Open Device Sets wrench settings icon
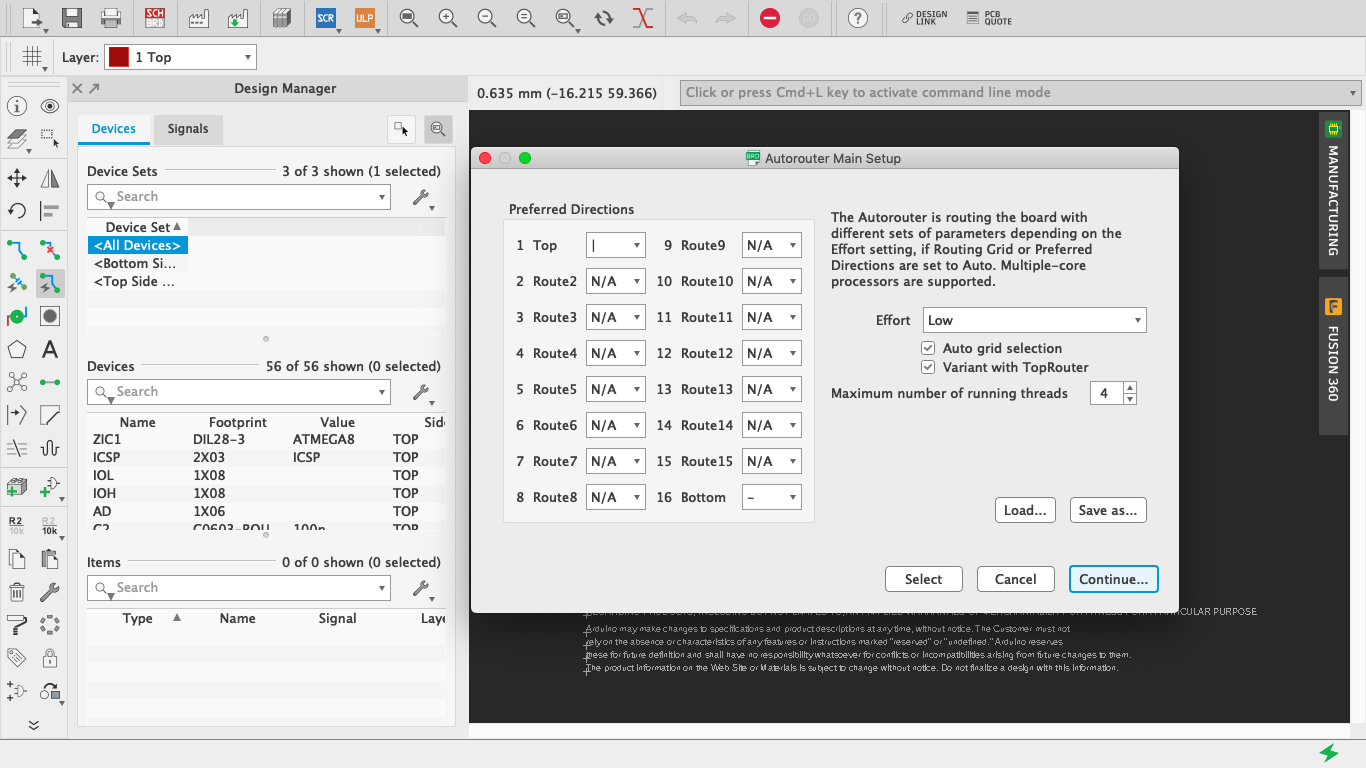1366x768 pixels. click(x=423, y=198)
